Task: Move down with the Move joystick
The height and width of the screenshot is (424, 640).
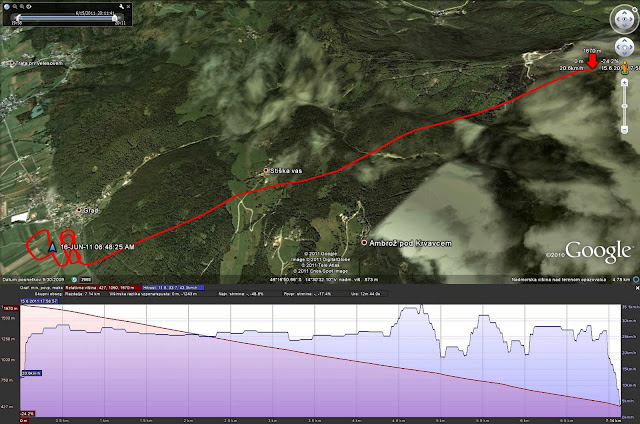Action: tap(624, 53)
